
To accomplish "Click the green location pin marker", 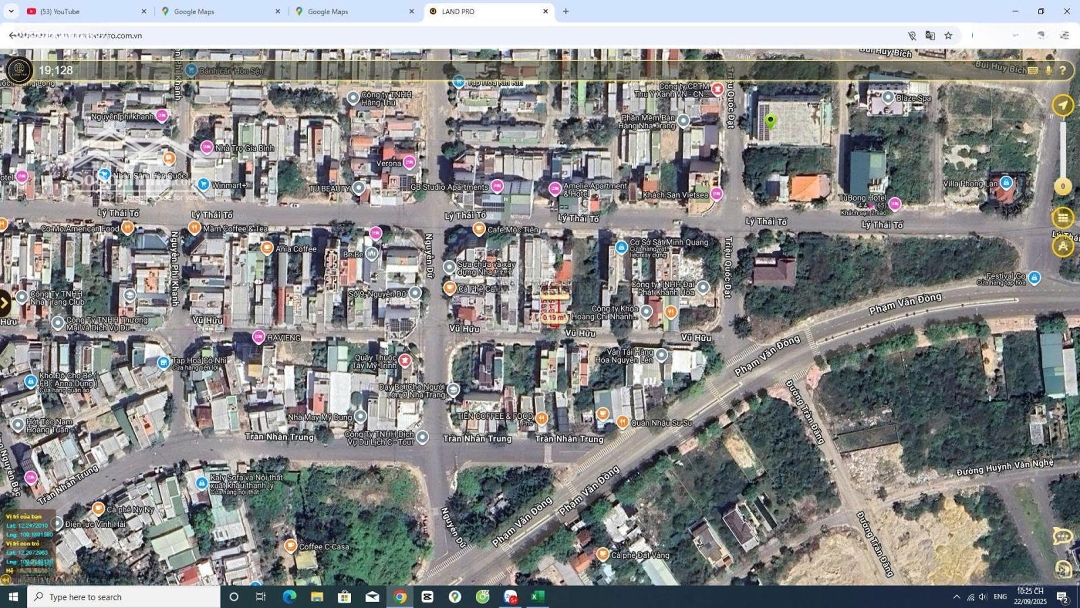I will click(770, 121).
